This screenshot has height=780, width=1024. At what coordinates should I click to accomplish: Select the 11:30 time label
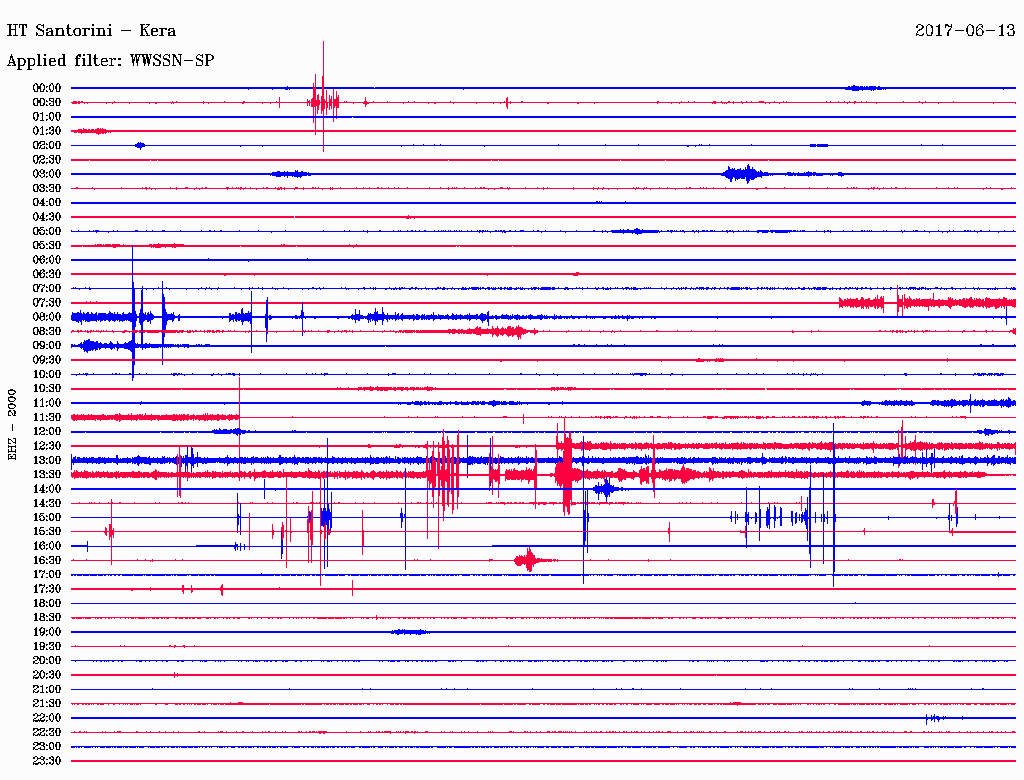click(47, 417)
